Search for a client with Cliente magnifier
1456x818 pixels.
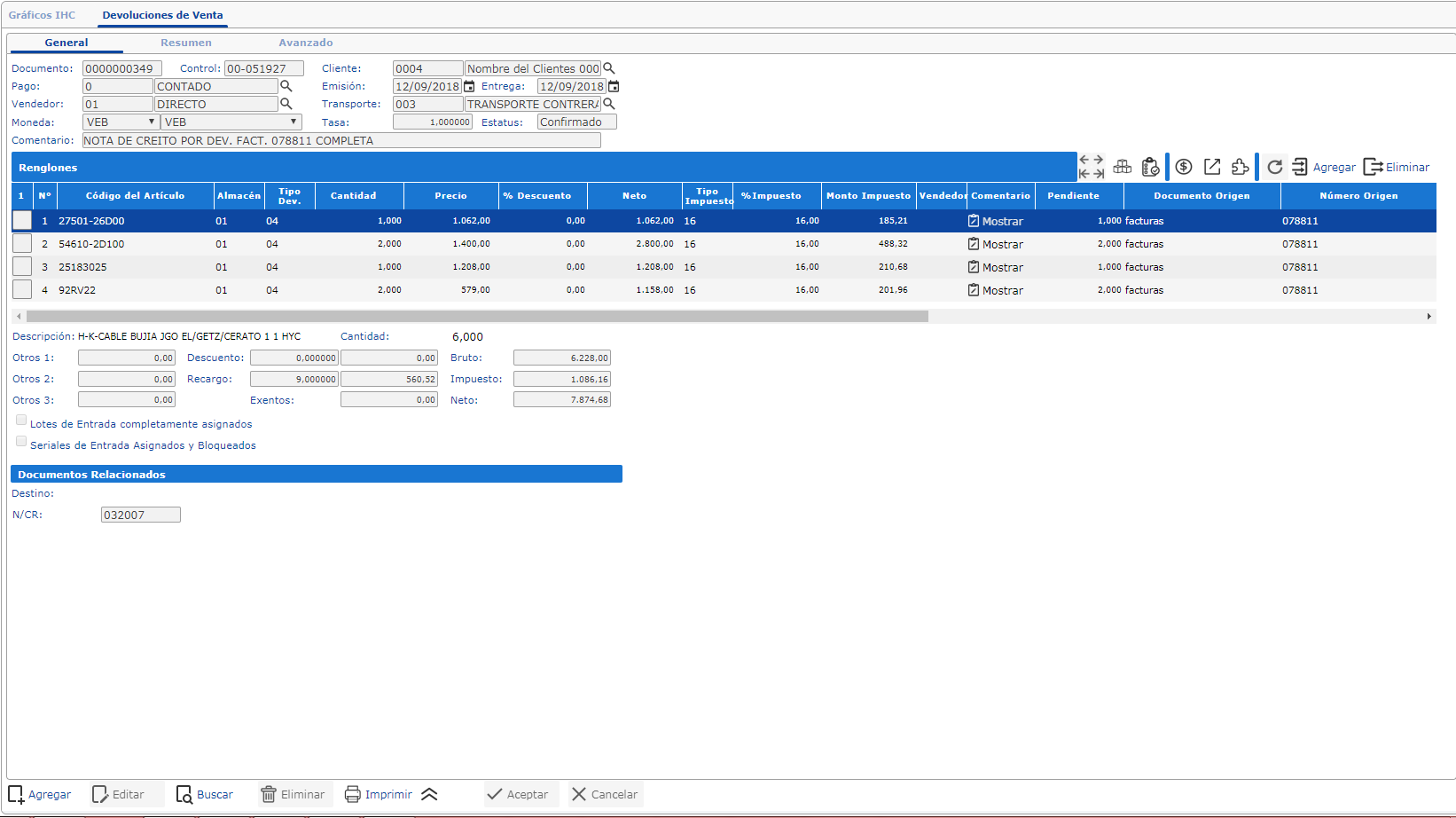609,68
